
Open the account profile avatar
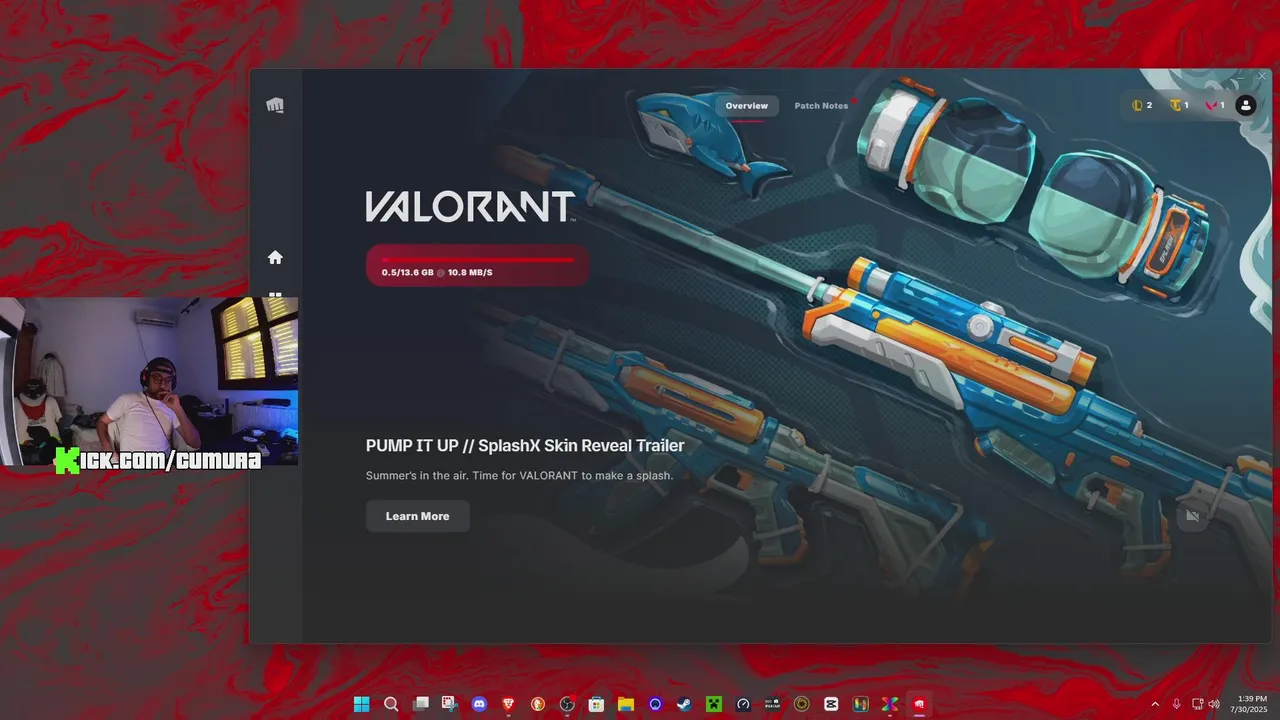tap(1245, 105)
